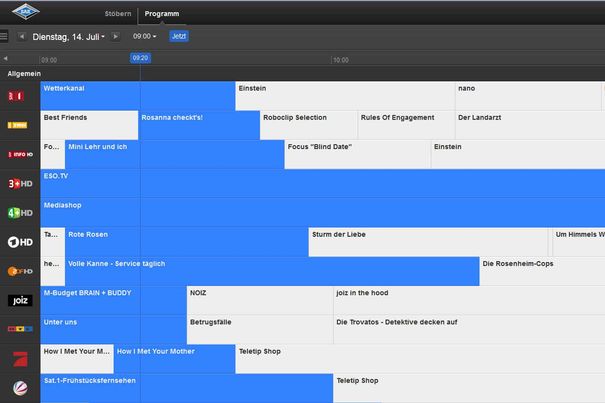Screen dimensions: 605x403
Task: Select the Sat.1 channel logo
Action: 20,386
